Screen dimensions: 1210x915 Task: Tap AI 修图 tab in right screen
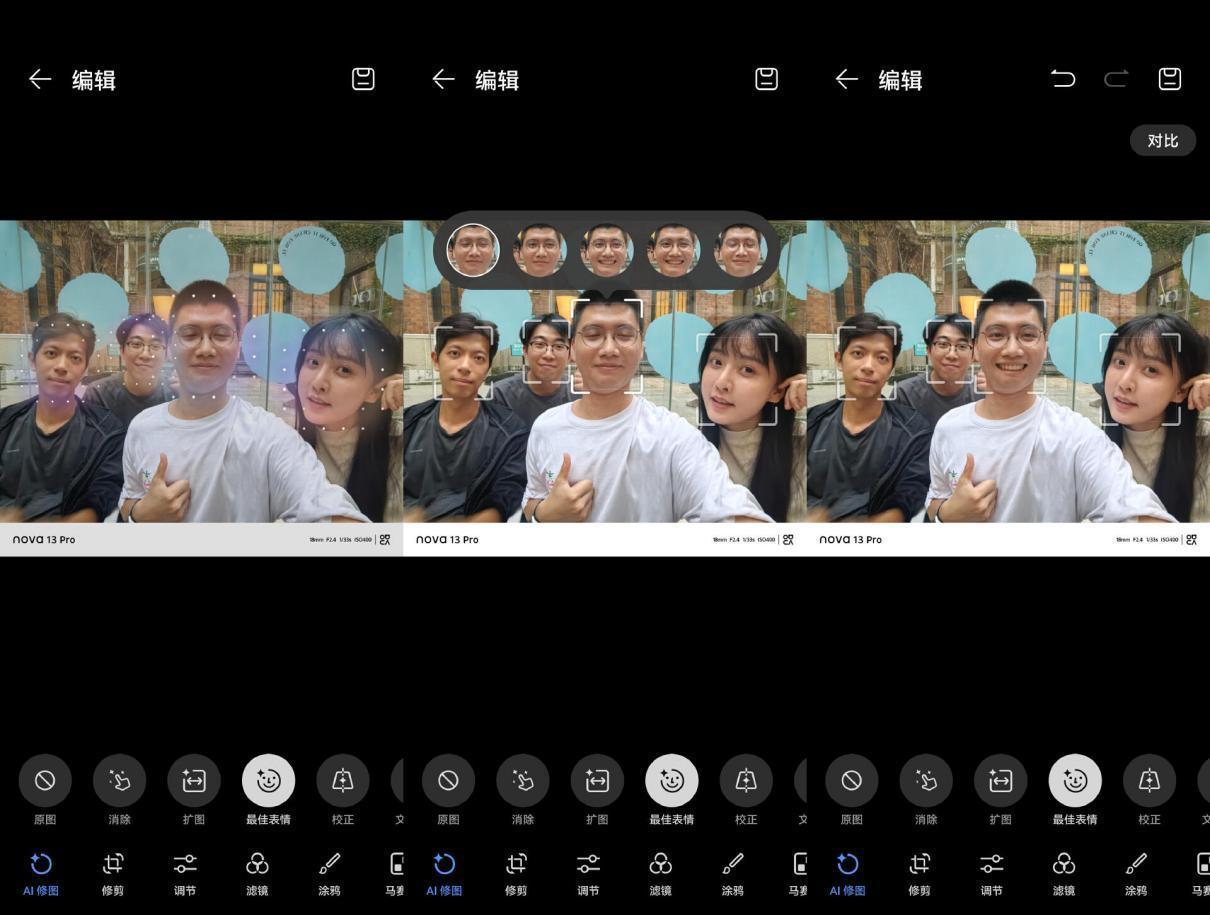point(847,873)
